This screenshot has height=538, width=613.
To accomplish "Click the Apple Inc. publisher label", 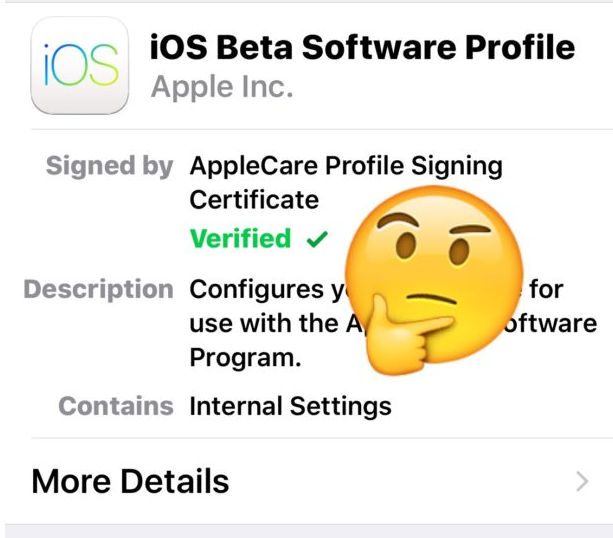I will (x=222, y=87).
